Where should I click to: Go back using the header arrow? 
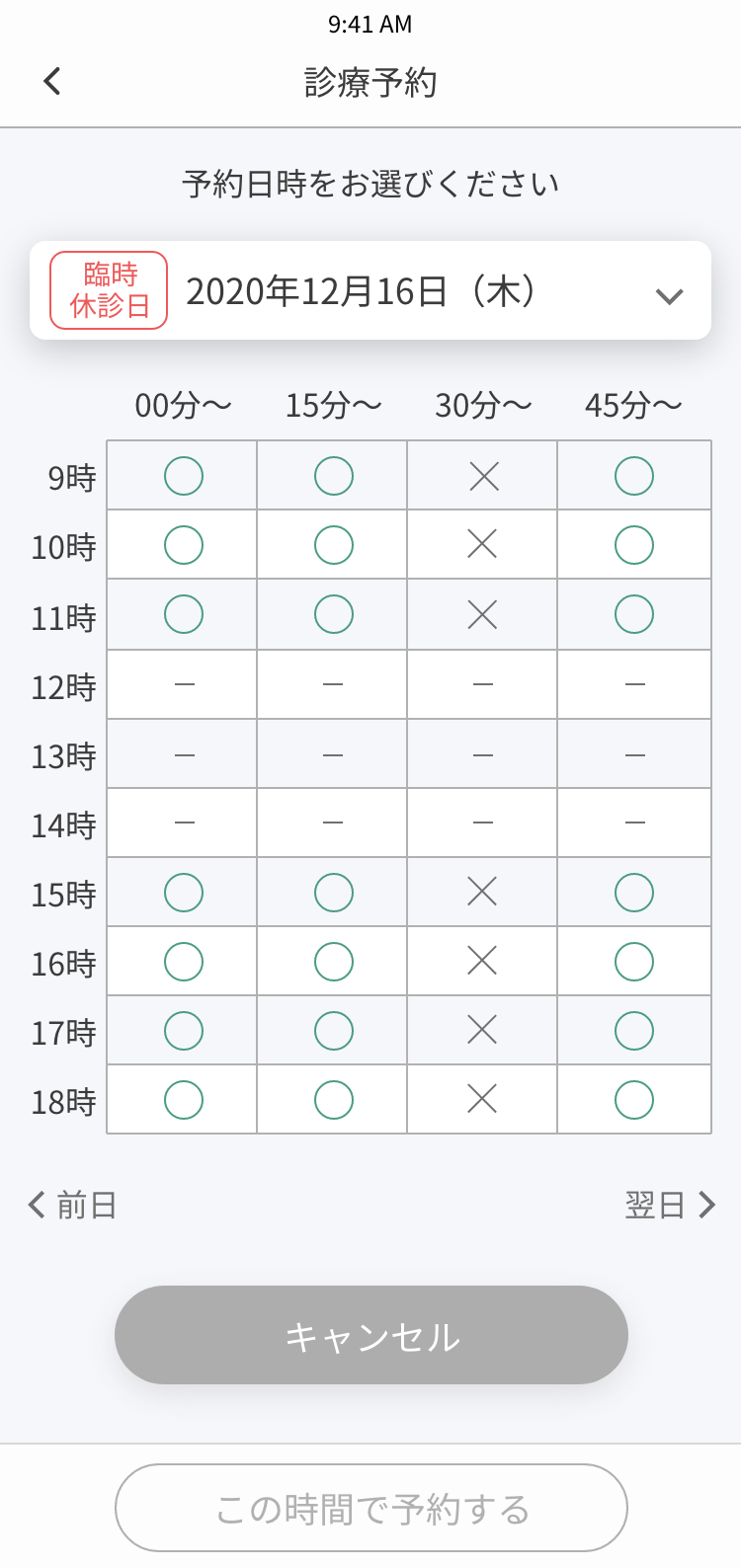[52, 81]
